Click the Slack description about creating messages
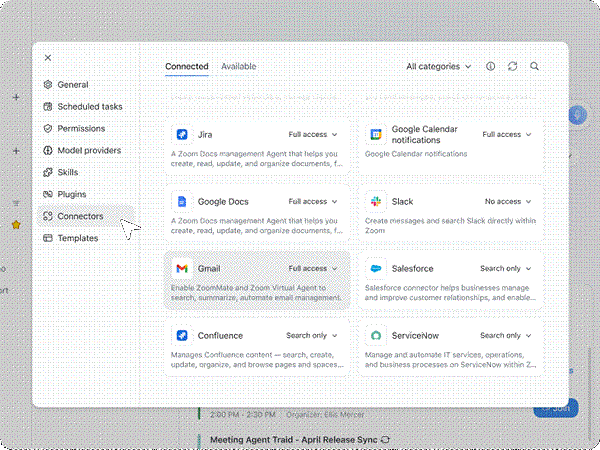The image size is (600, 450). [x=450, y=226]
